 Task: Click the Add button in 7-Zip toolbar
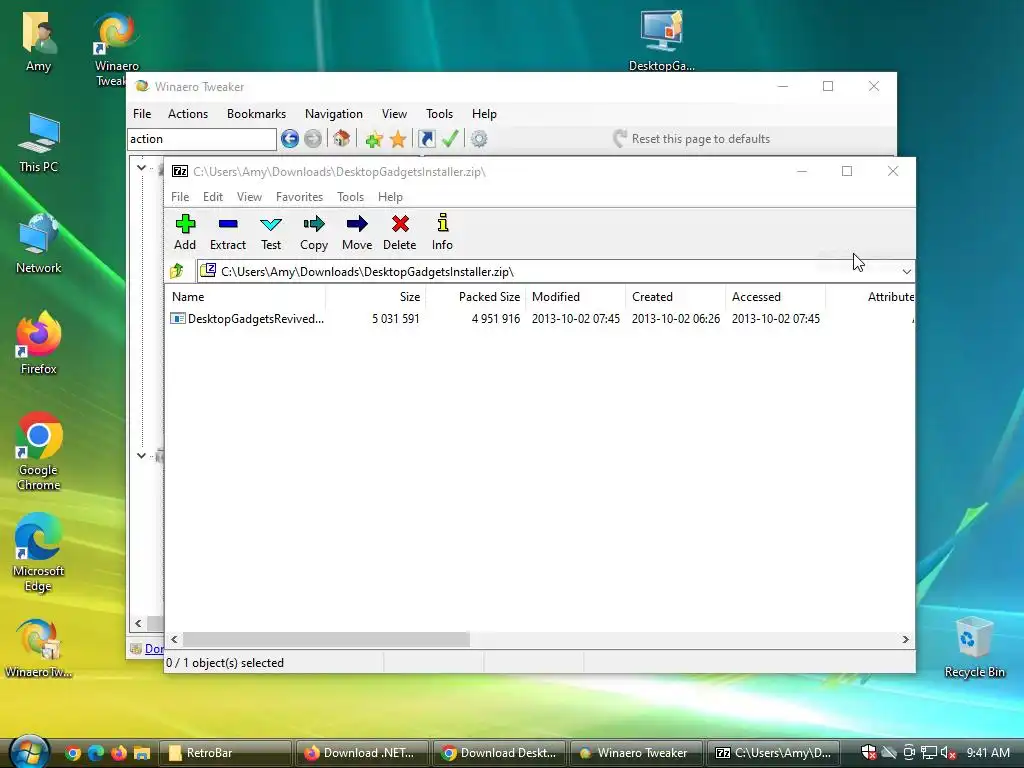(185, 232)
